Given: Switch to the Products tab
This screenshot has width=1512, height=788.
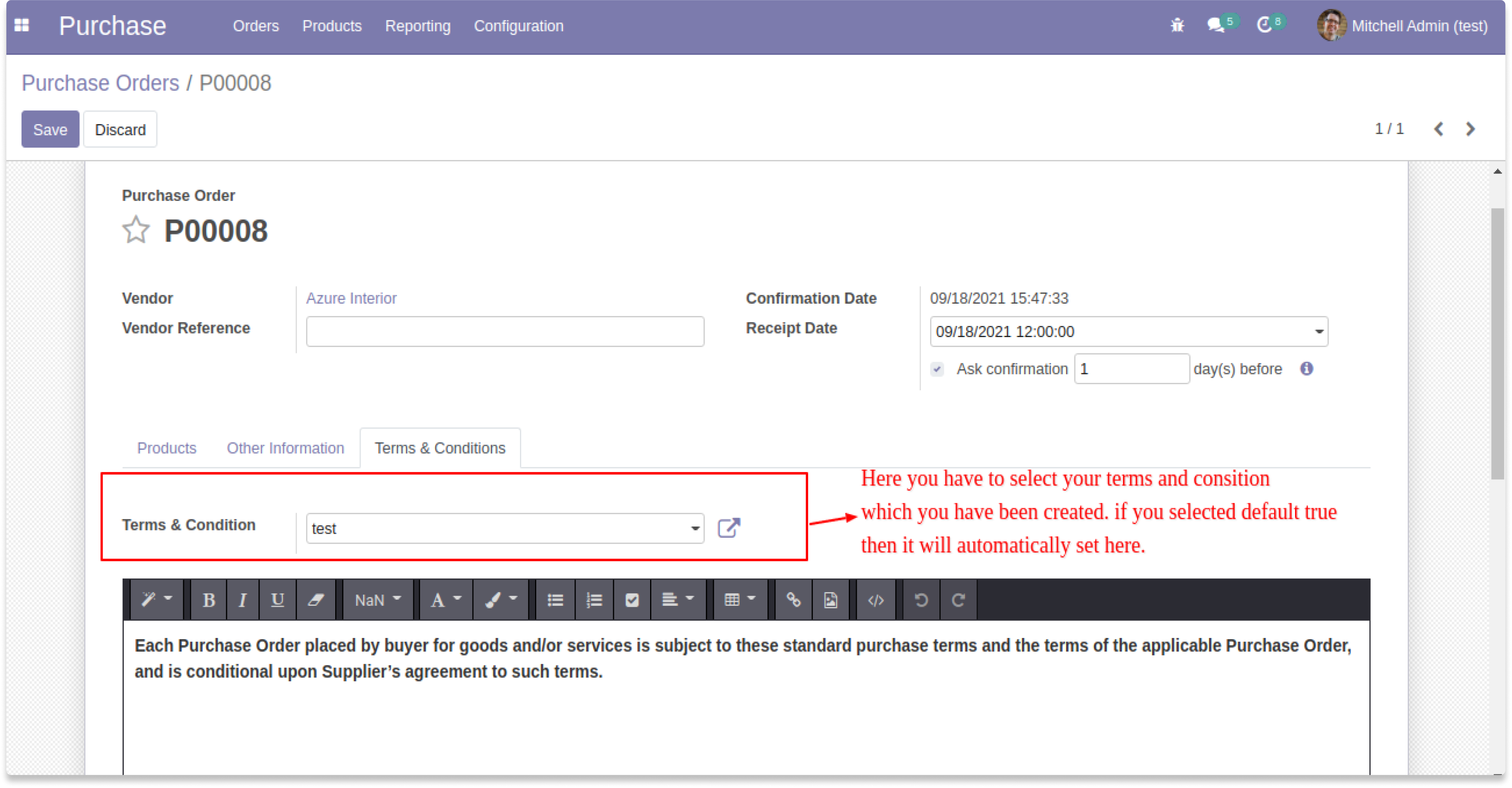Looking at the screenshot, I should tap(167, 448).
